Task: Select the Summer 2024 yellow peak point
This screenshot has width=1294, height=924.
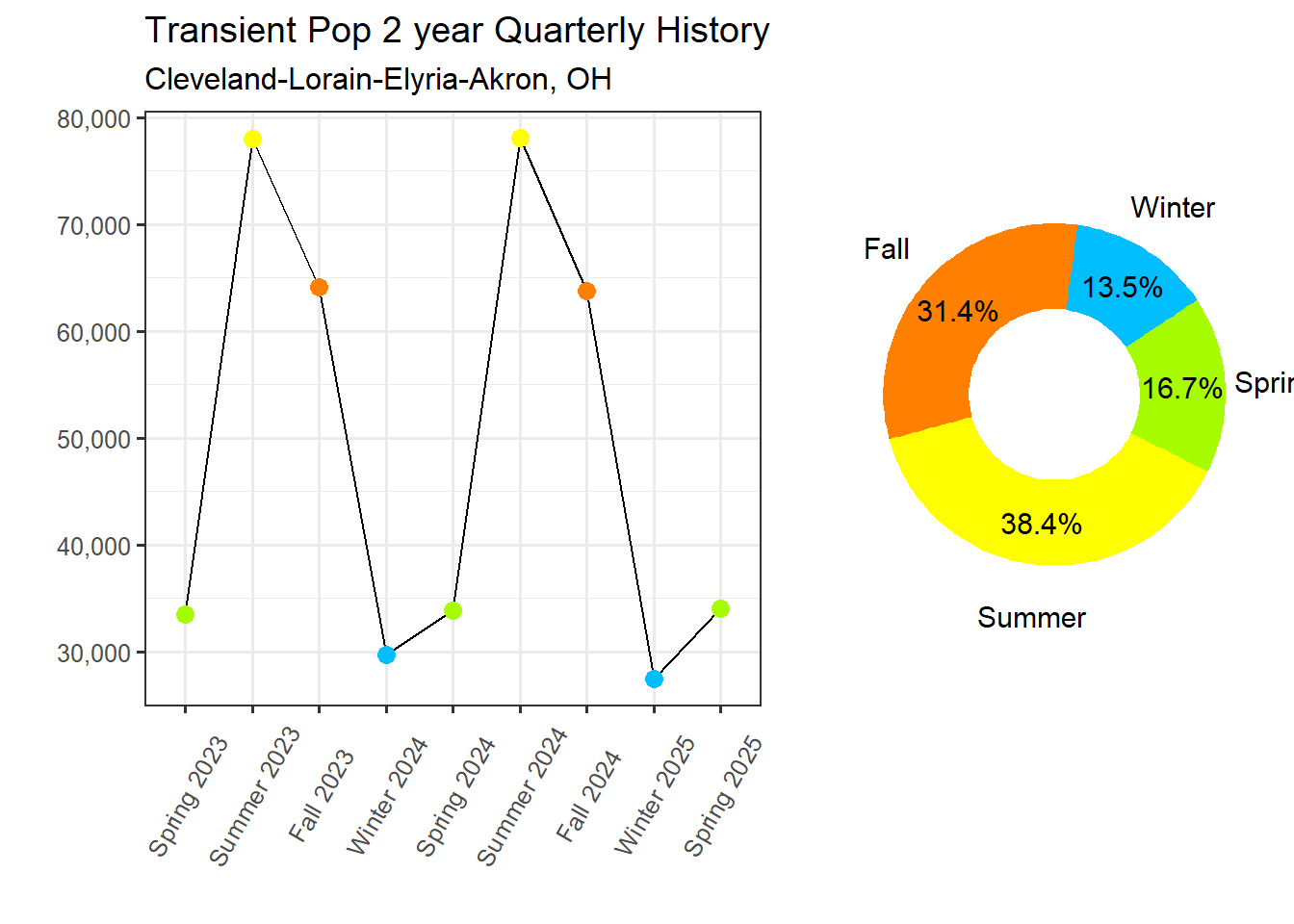Action: coord(520,139)
